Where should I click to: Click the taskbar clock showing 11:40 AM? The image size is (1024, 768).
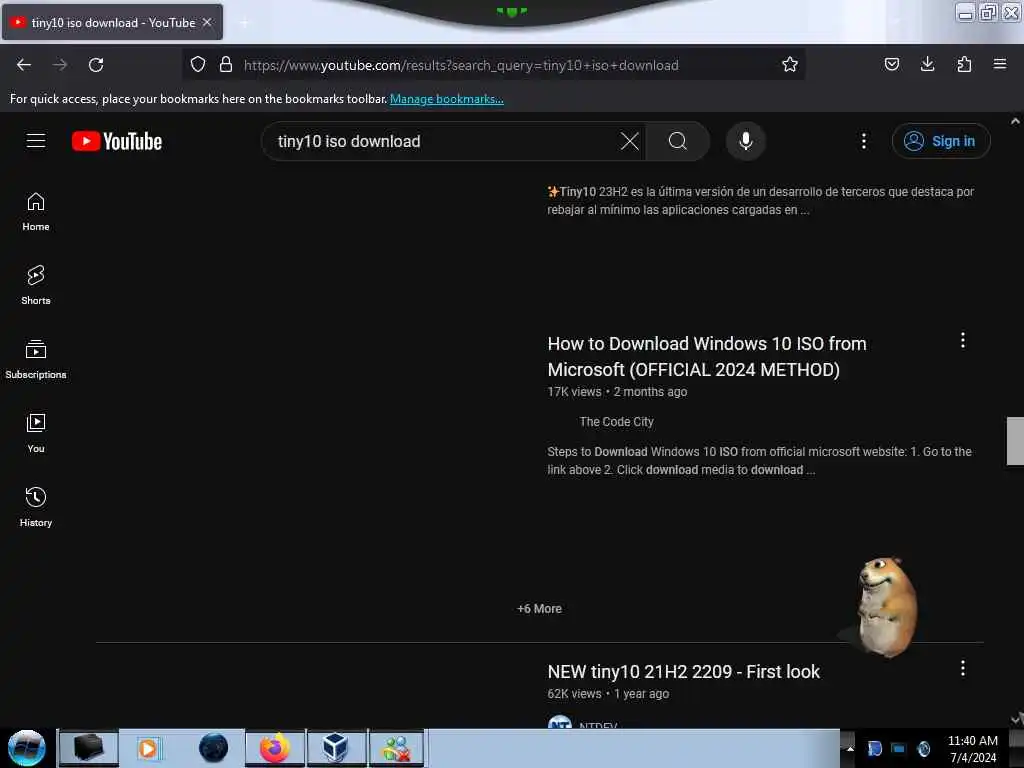(x=972, y=748)
